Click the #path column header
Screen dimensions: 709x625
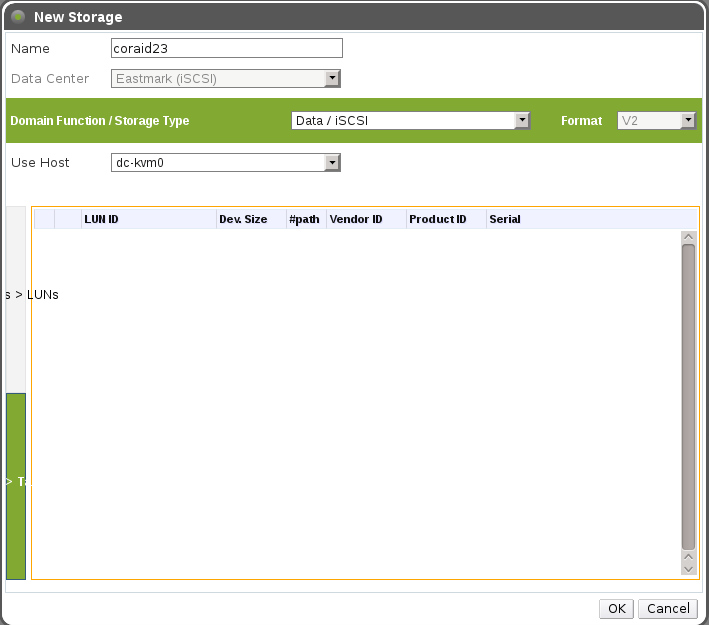[x=305, y=219]
